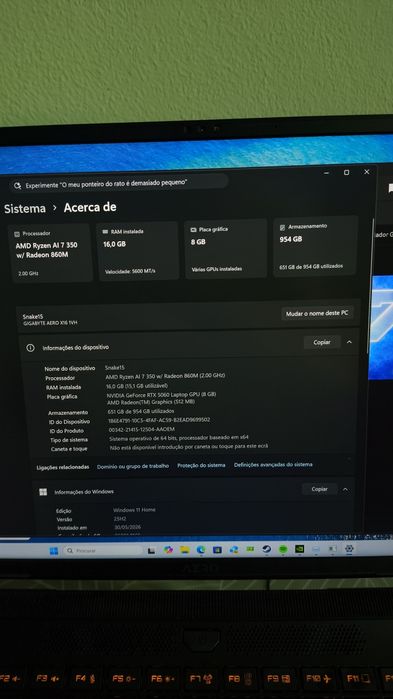This screenshot has width=393, height=699.
Task: Open Domínio ou grupo de trabalho link
Action: 133,466
